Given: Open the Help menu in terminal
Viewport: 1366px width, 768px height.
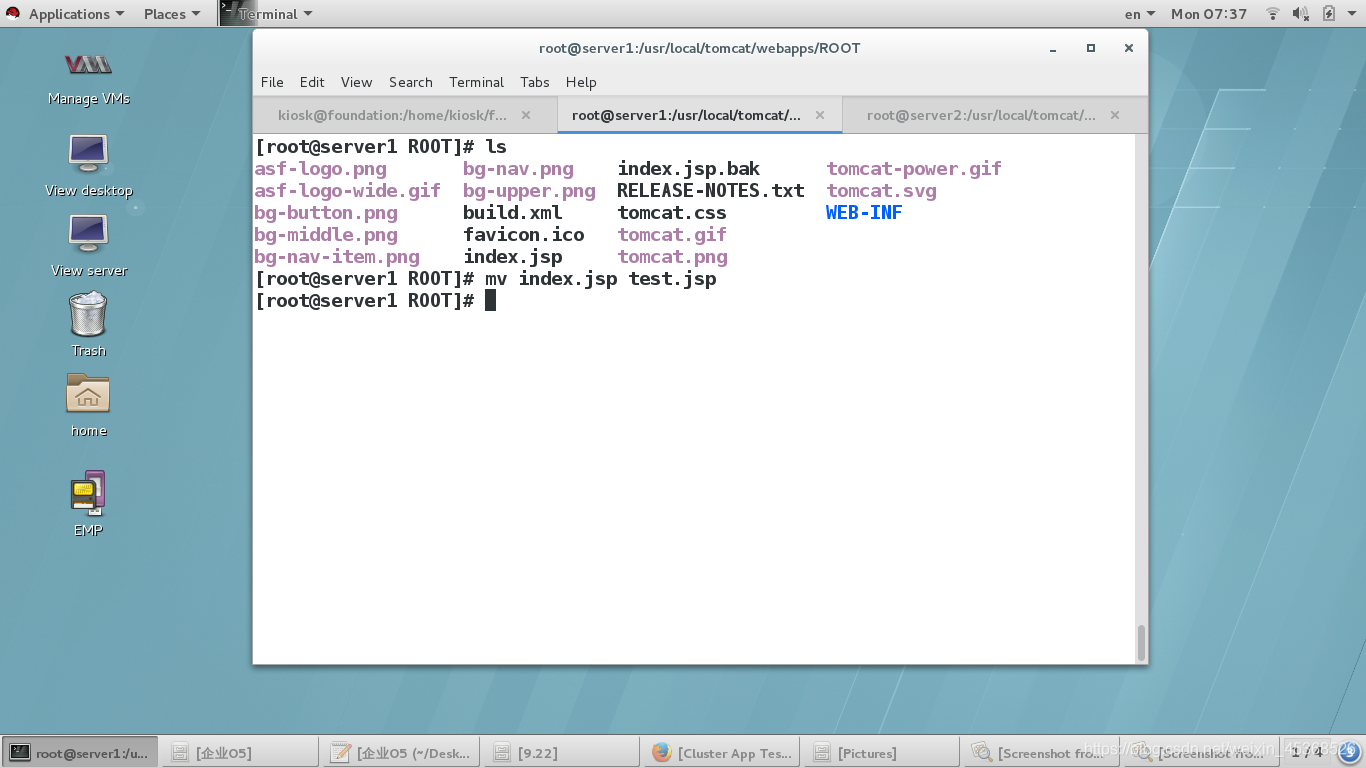Looking at the screenshot, I should [581, 82].
